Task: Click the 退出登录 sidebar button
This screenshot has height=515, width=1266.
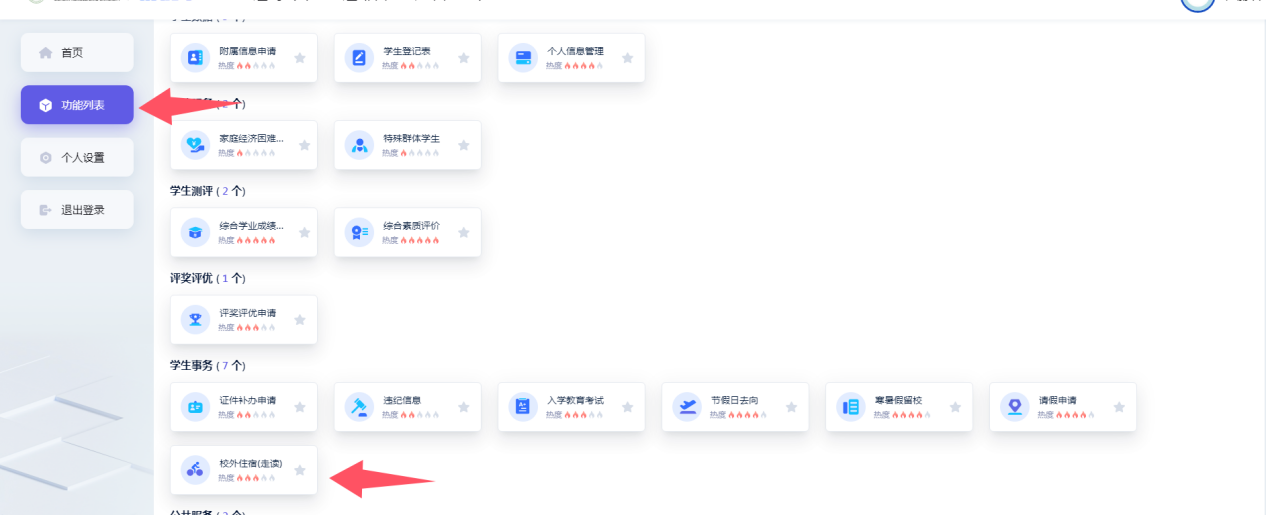Action: (77, 210)
